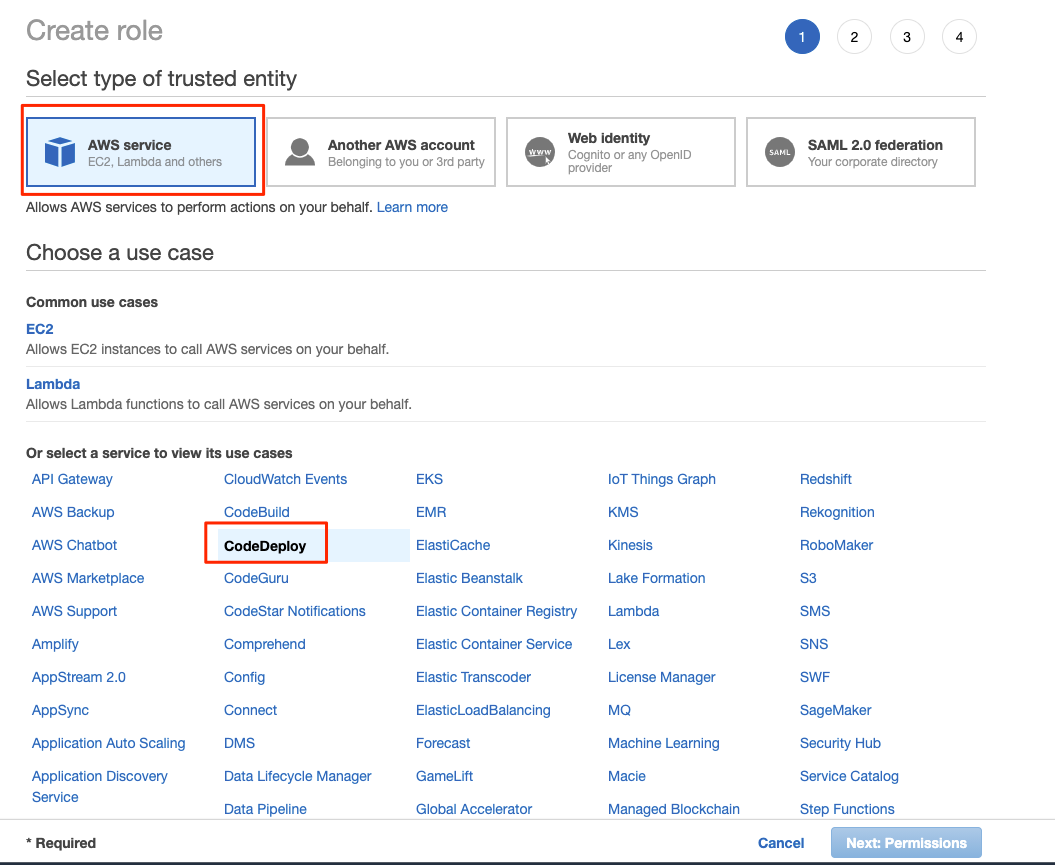Select CodeDeploy from the service list

pos(265,546)
